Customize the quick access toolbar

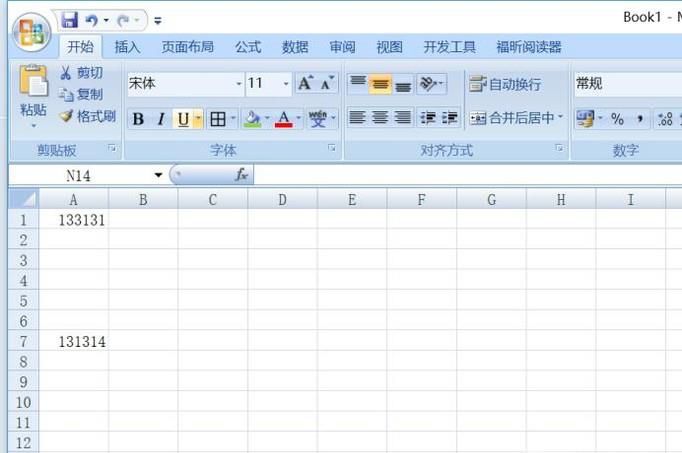[158, 20]
